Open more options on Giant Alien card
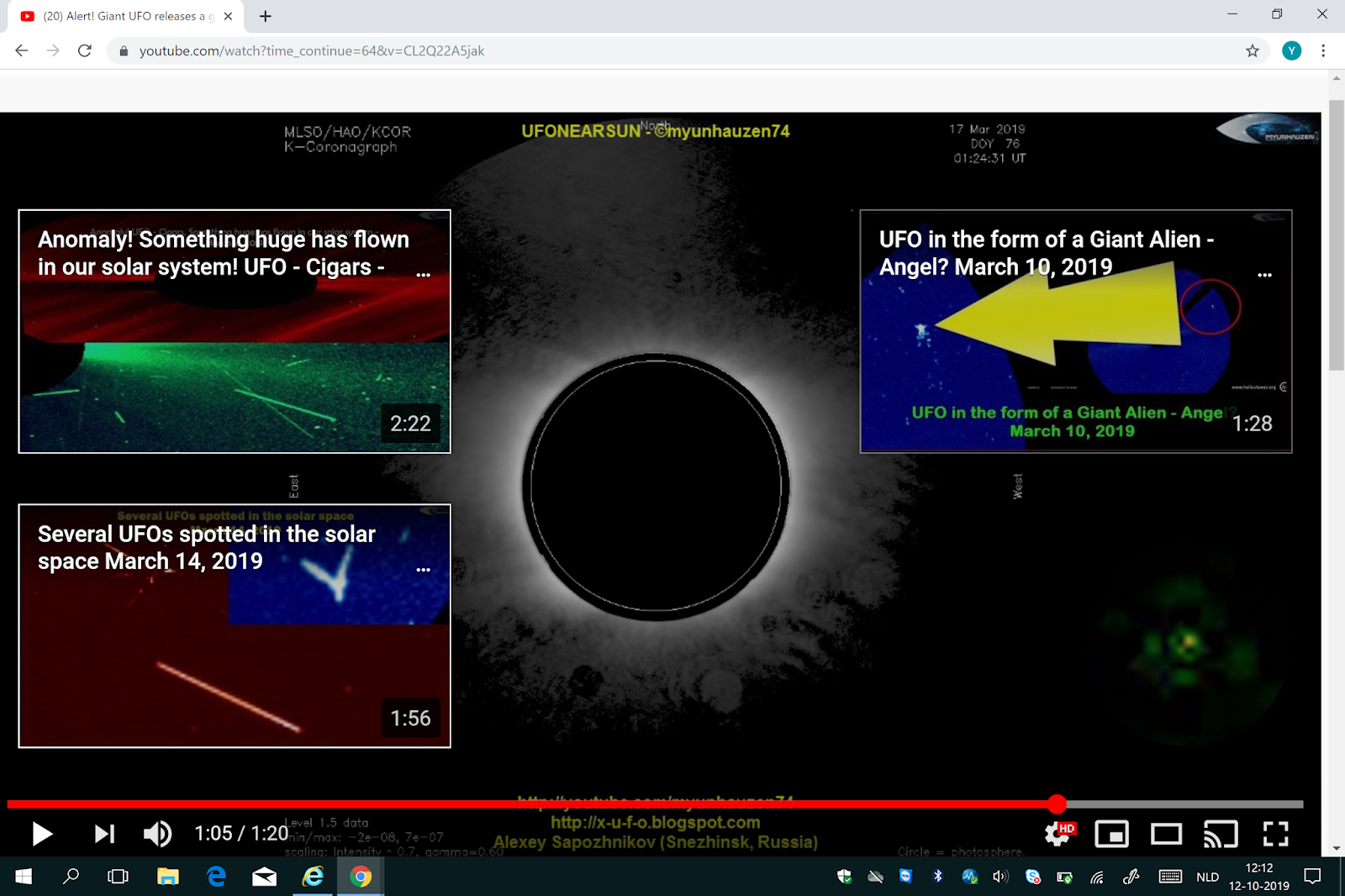1345x896 pixels. coord(1264,275)
